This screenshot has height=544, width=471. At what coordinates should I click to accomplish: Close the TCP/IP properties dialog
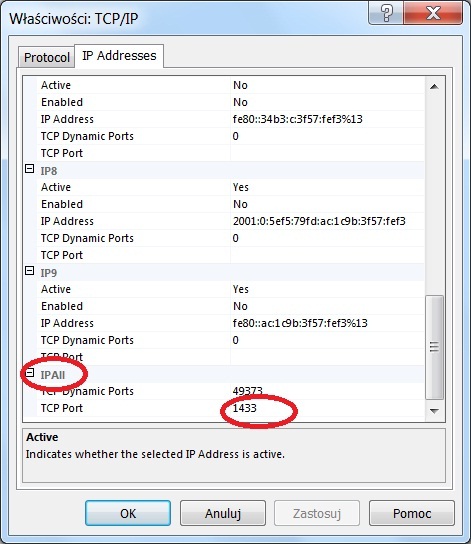(433, 14)
